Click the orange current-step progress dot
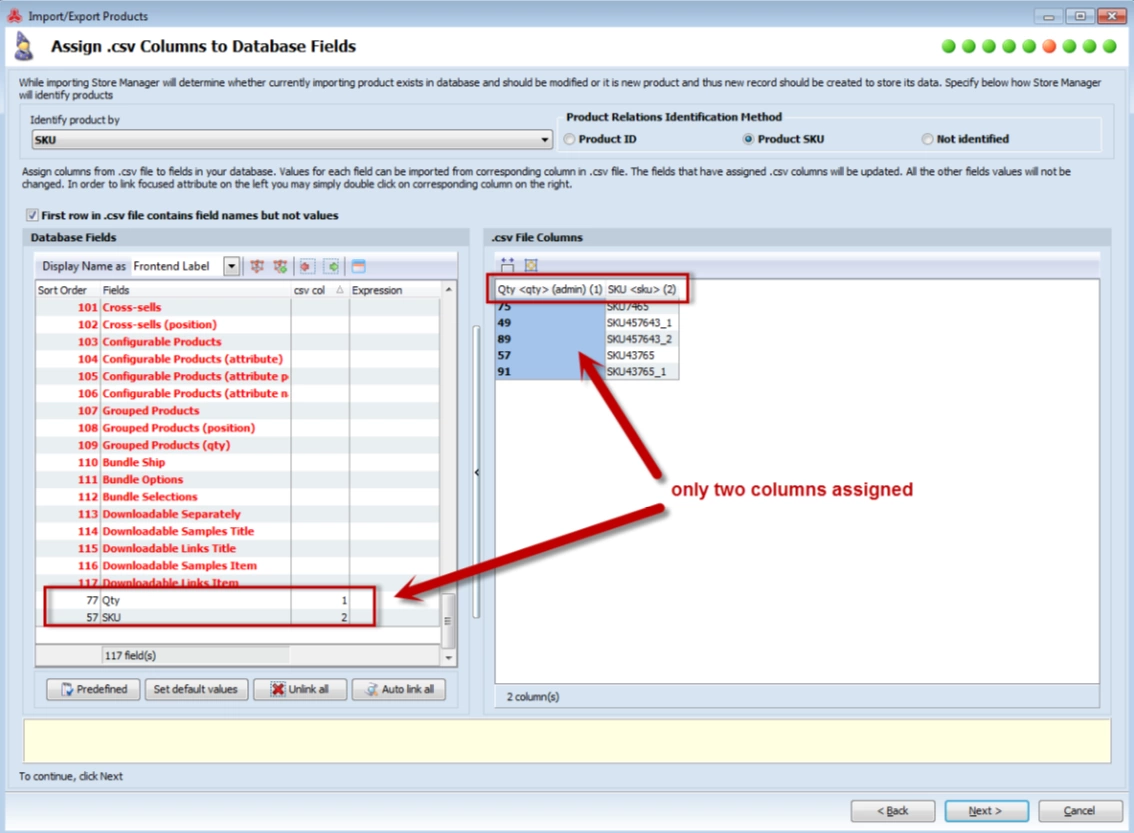This screenshot has height=833, width=1134. pos(1049,46)
